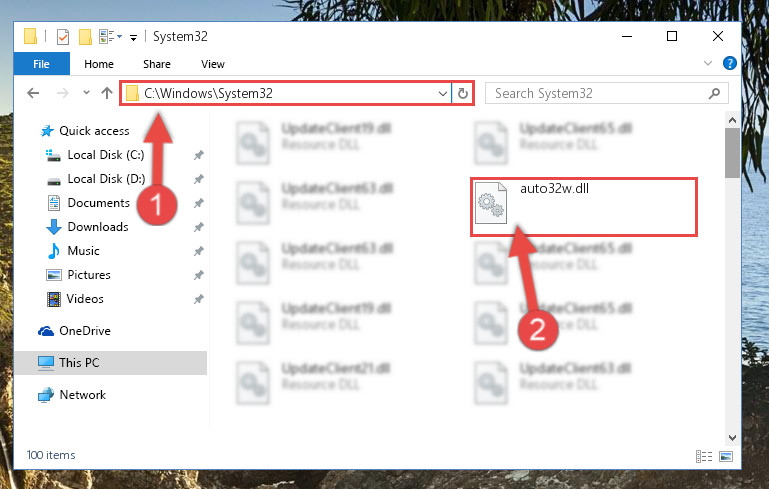769x489 pixels.
Task: Click the Back navigation arrow
Action: 33,93
